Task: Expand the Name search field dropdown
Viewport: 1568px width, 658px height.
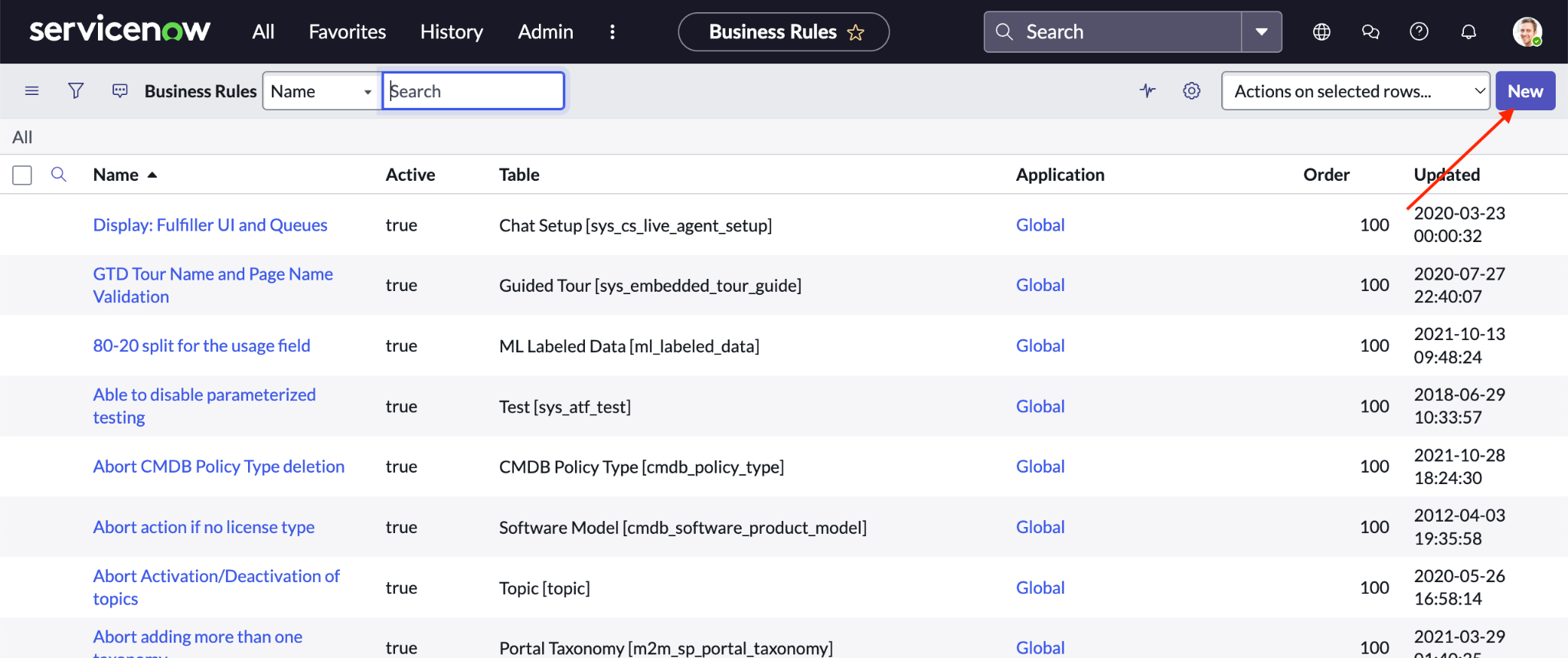Action: (321, 91)
